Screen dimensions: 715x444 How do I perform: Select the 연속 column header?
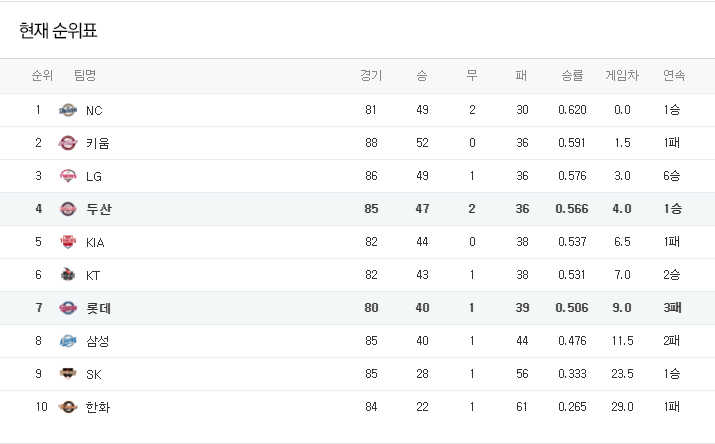click(x=674, y=75)
